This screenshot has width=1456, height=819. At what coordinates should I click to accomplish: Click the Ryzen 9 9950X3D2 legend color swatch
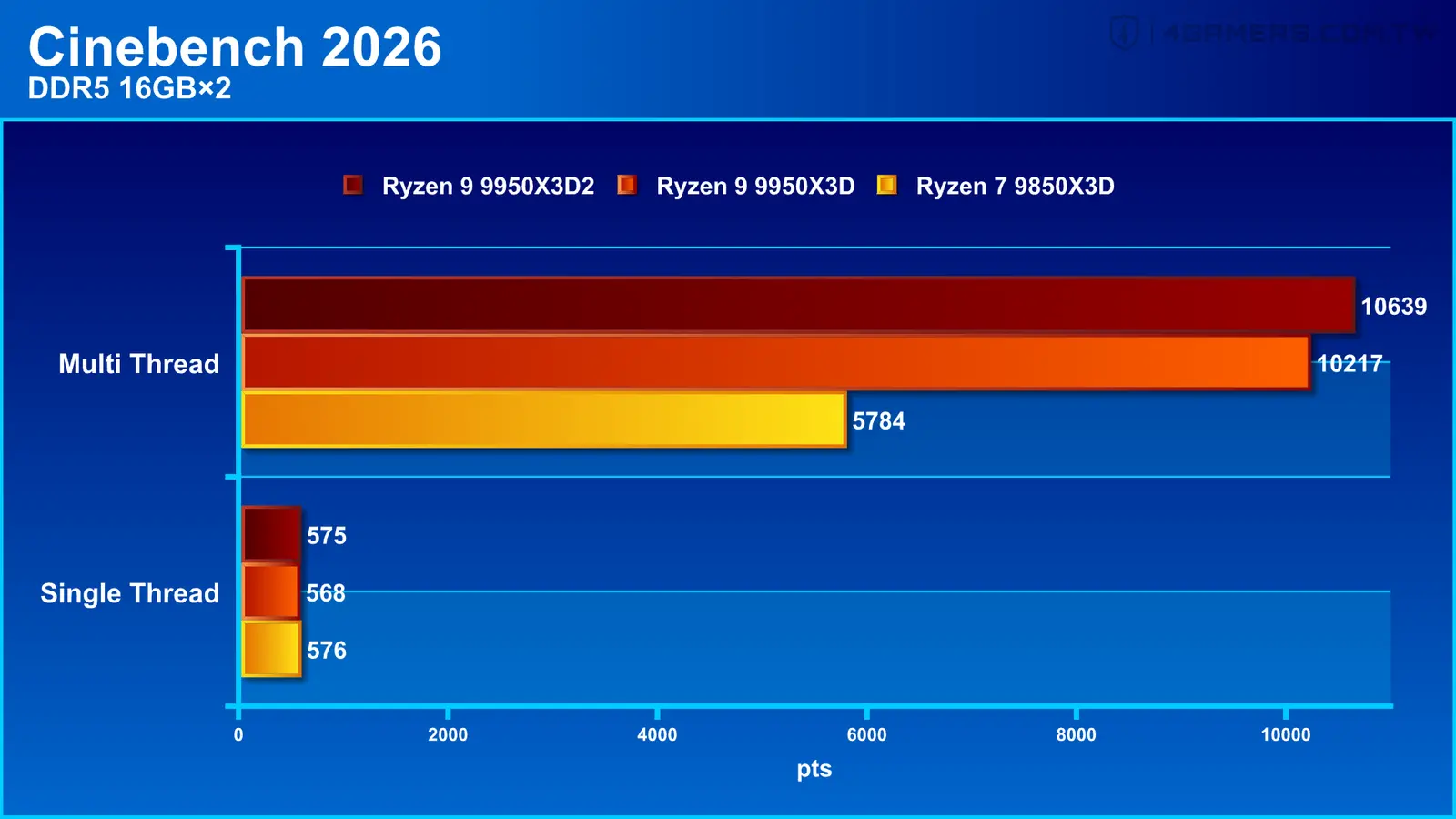pyautogui.click(x=353, y=186)
